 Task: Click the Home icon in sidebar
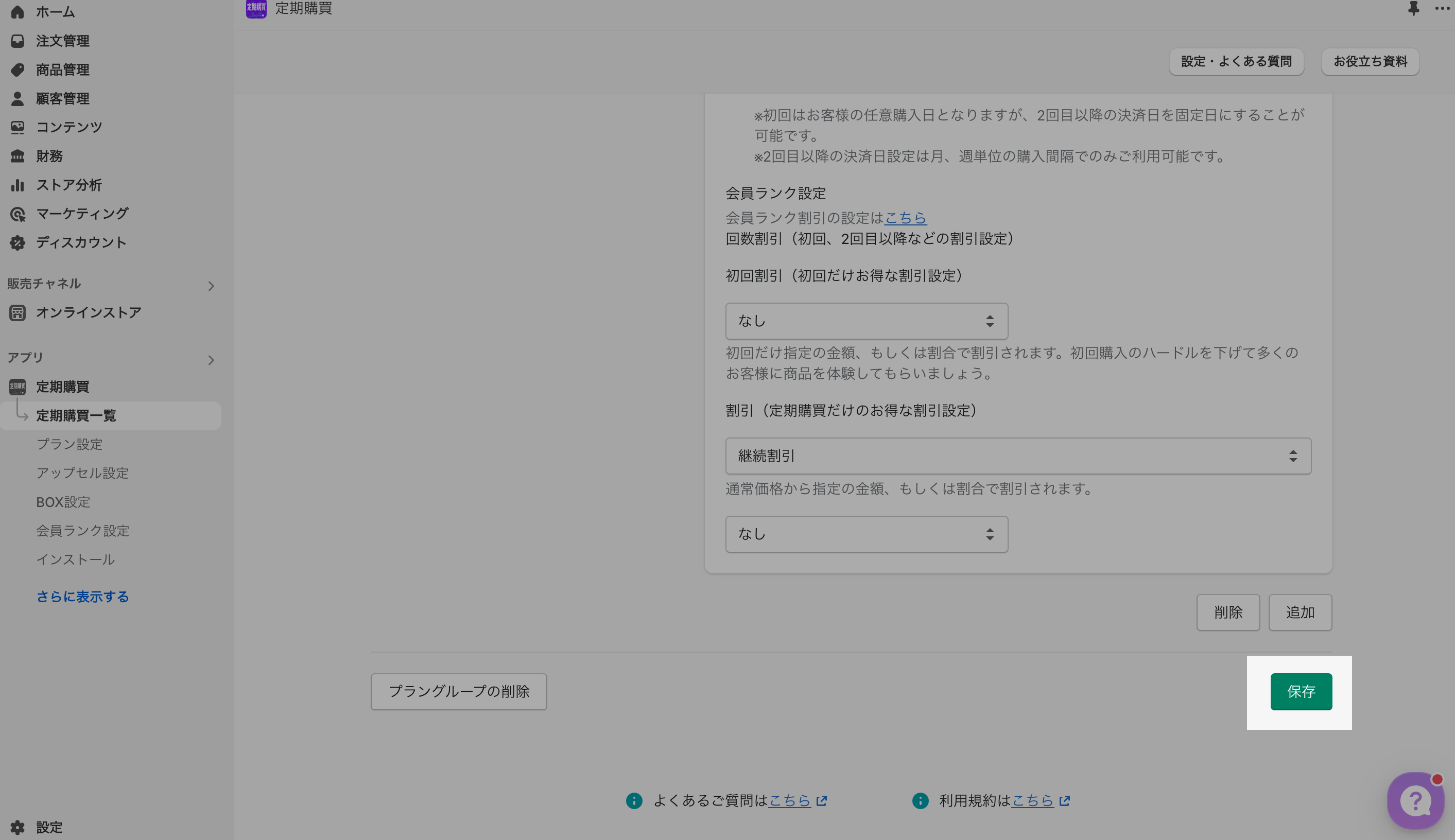click(x=18, y=11)
